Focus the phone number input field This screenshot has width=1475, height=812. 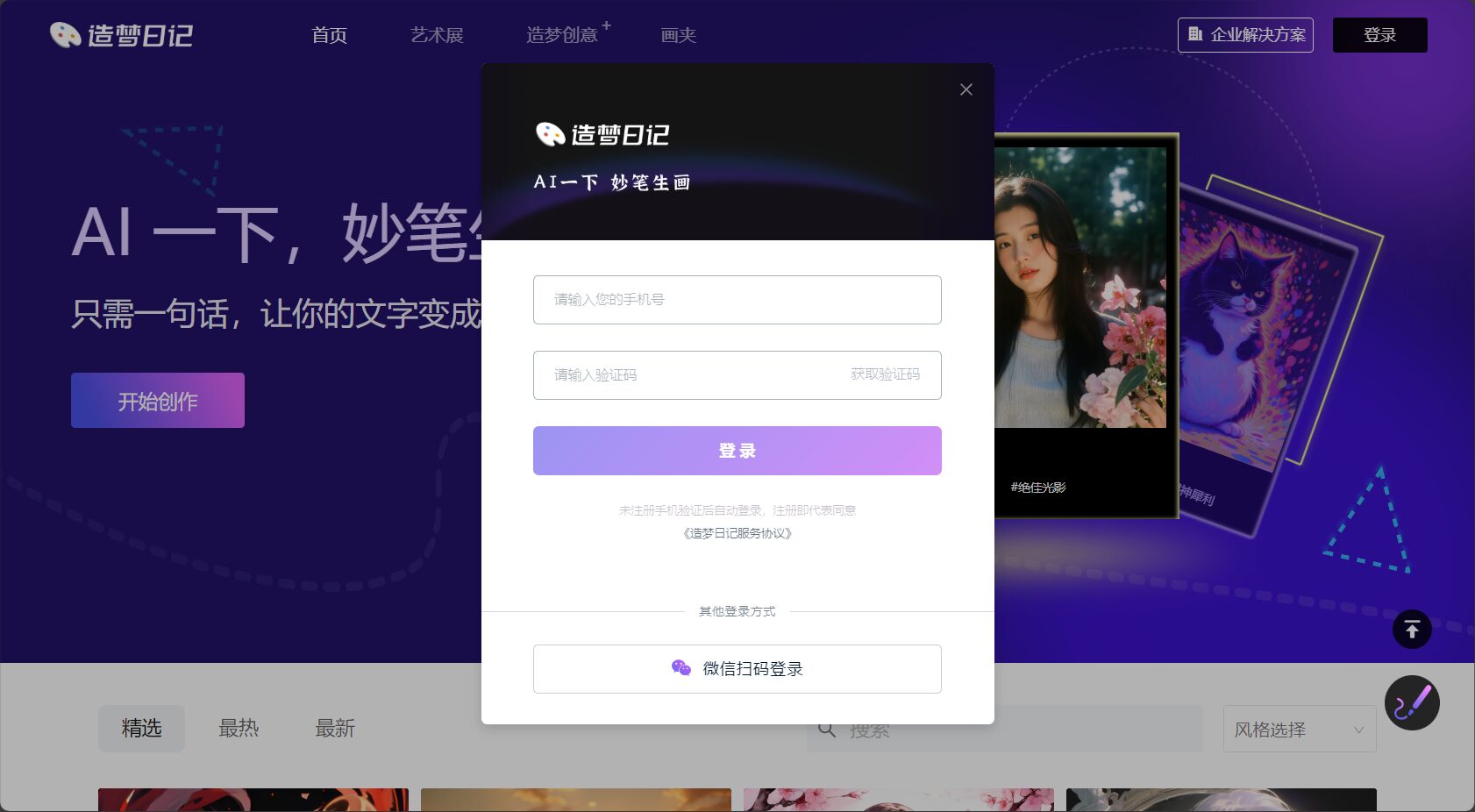click(737, 300)
